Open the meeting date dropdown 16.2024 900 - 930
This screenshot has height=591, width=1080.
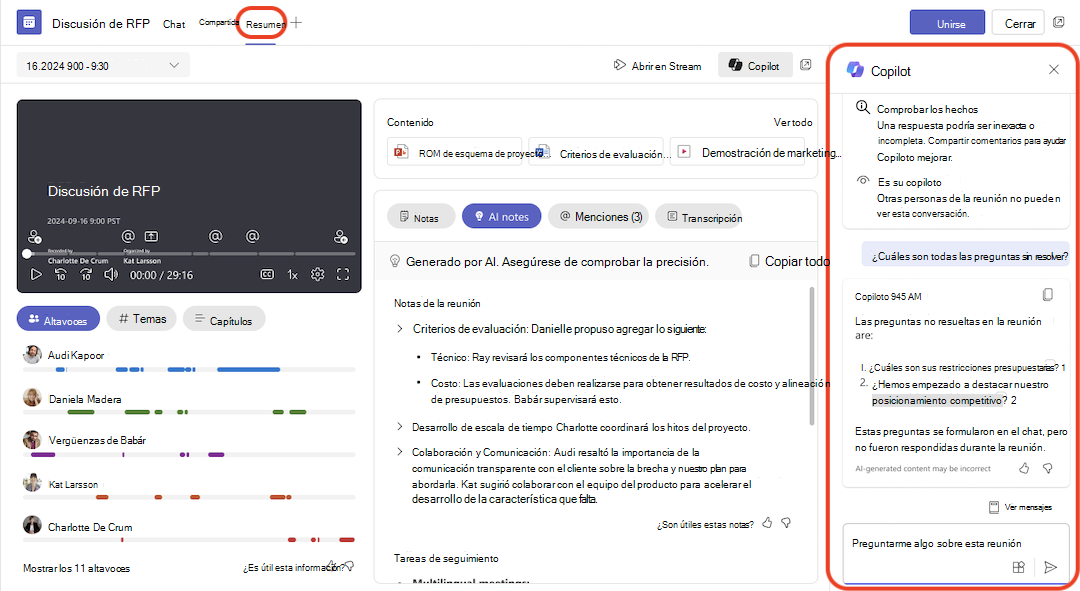pyautogui.click(x=103, y=65)
